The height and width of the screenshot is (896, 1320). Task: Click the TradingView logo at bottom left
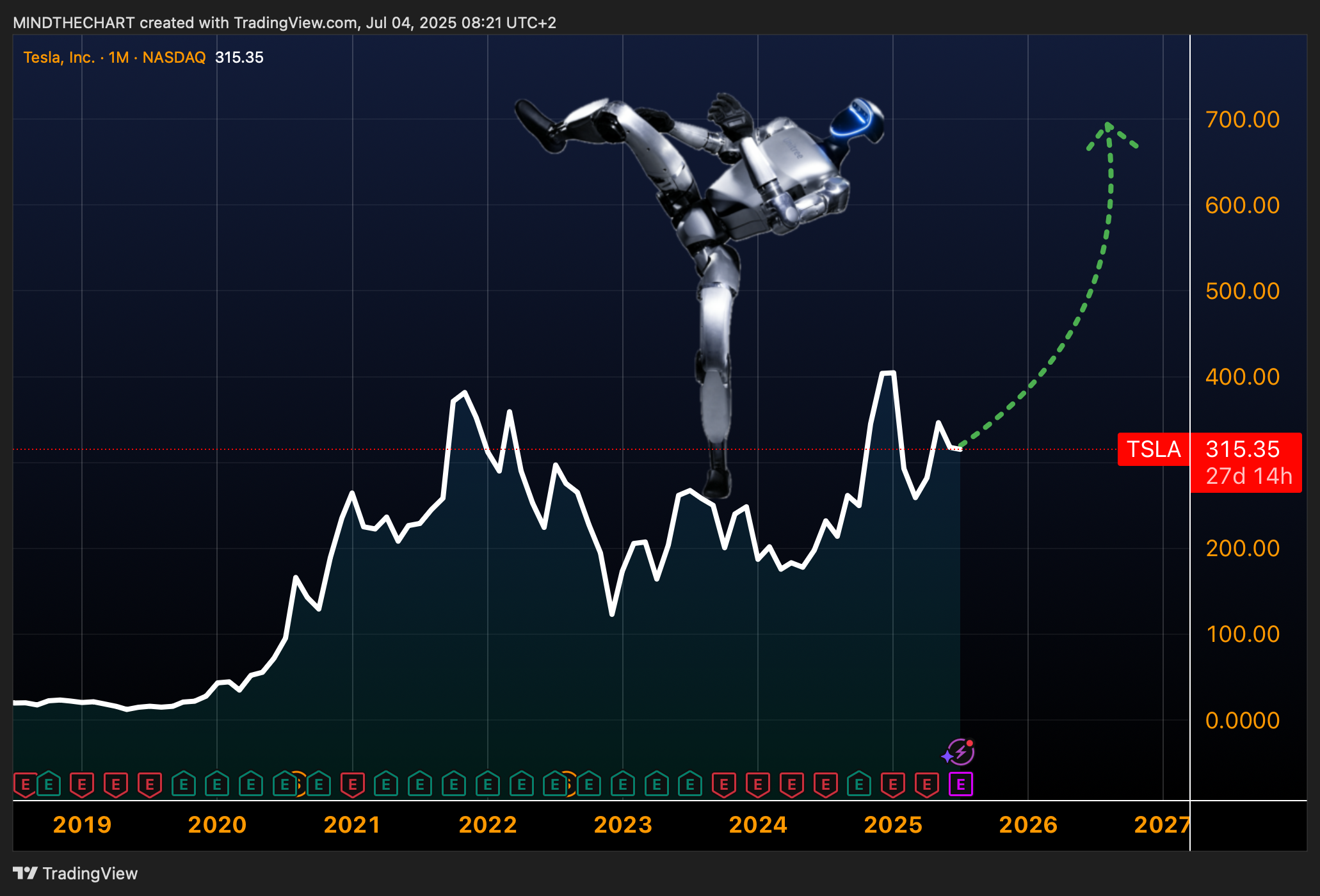pos(76,874)
